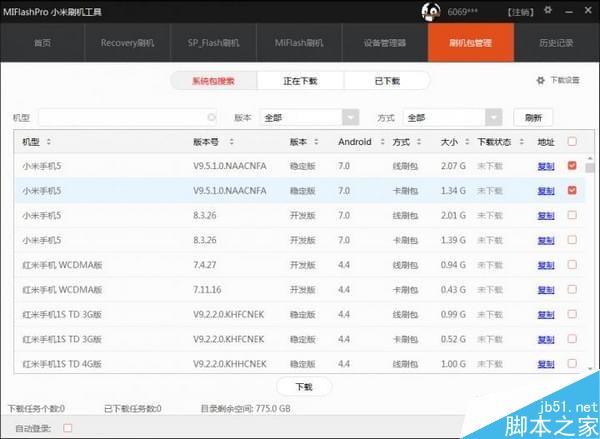Open the 方式 全部 combo box

point(452,118)
